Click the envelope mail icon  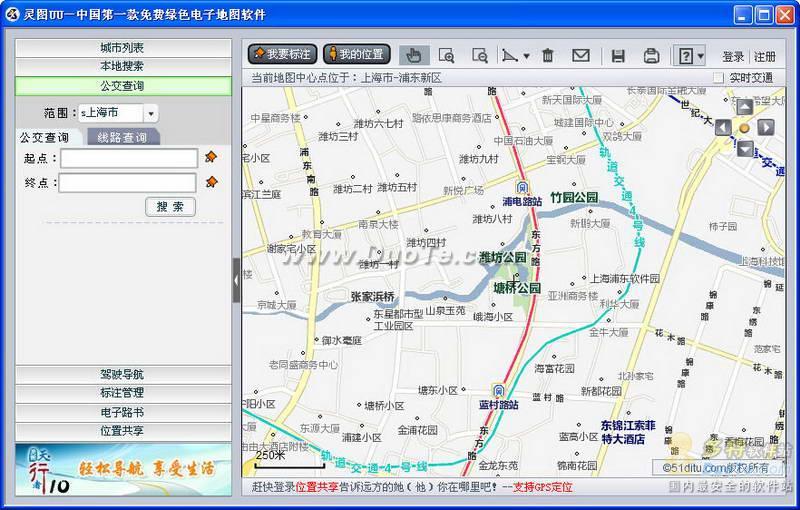pos(581,55)
